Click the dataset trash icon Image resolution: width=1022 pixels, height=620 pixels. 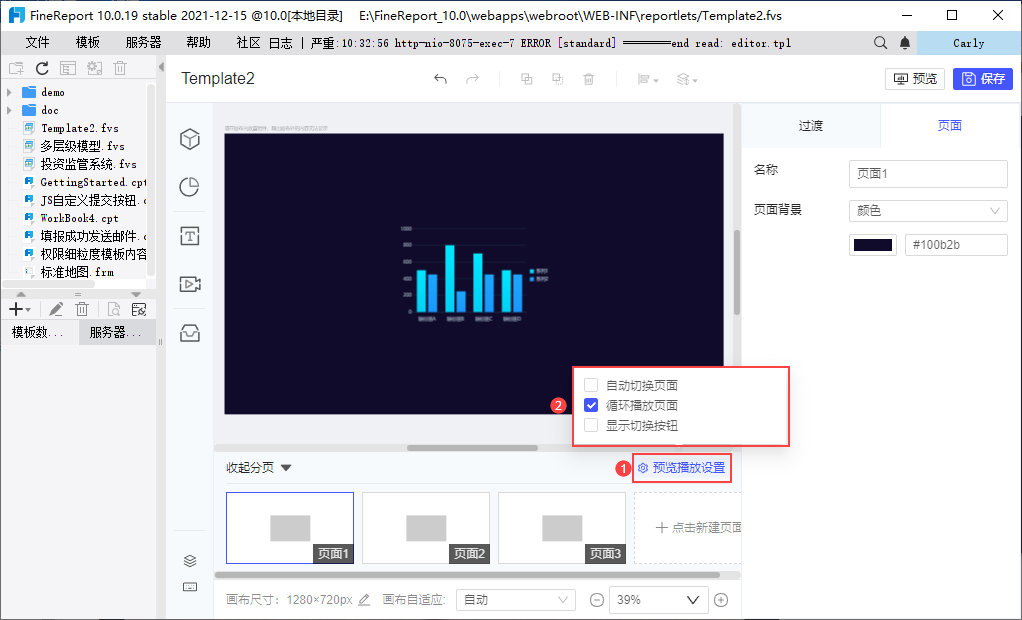pos(82,309)
